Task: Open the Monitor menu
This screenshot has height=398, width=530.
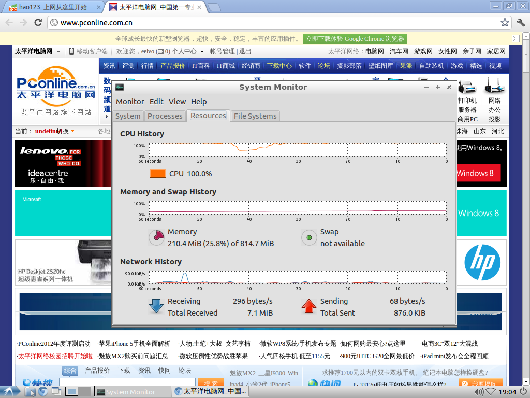Action: [130, 101]
